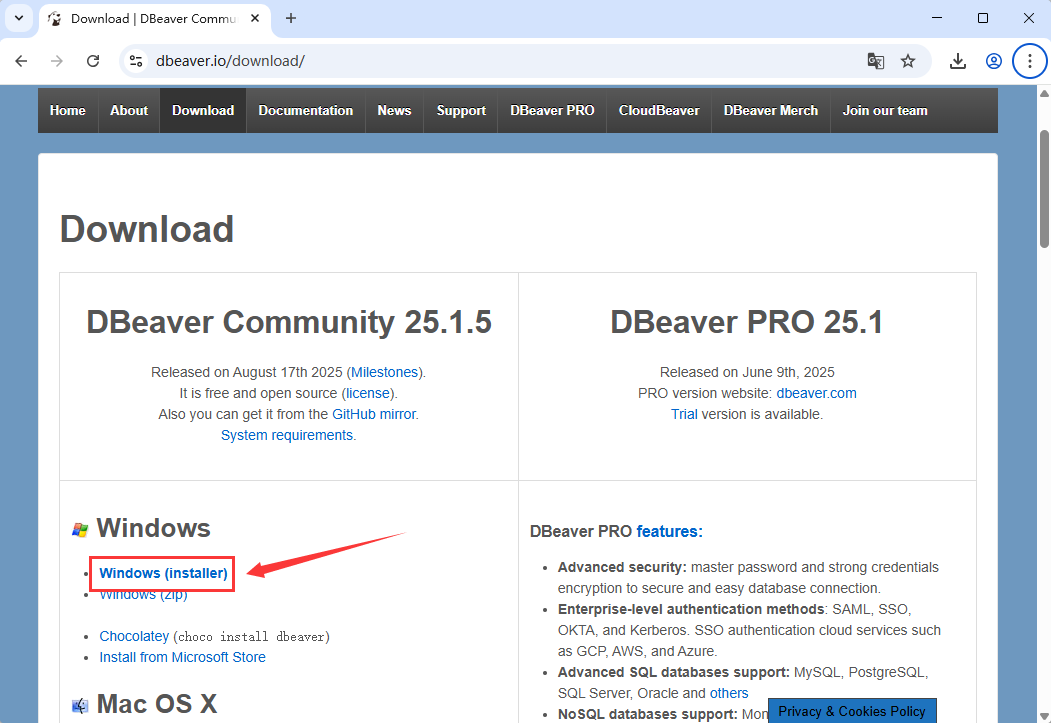
Task: Open Chrome's three-dot menu
Action: [x=1030, y=61]
